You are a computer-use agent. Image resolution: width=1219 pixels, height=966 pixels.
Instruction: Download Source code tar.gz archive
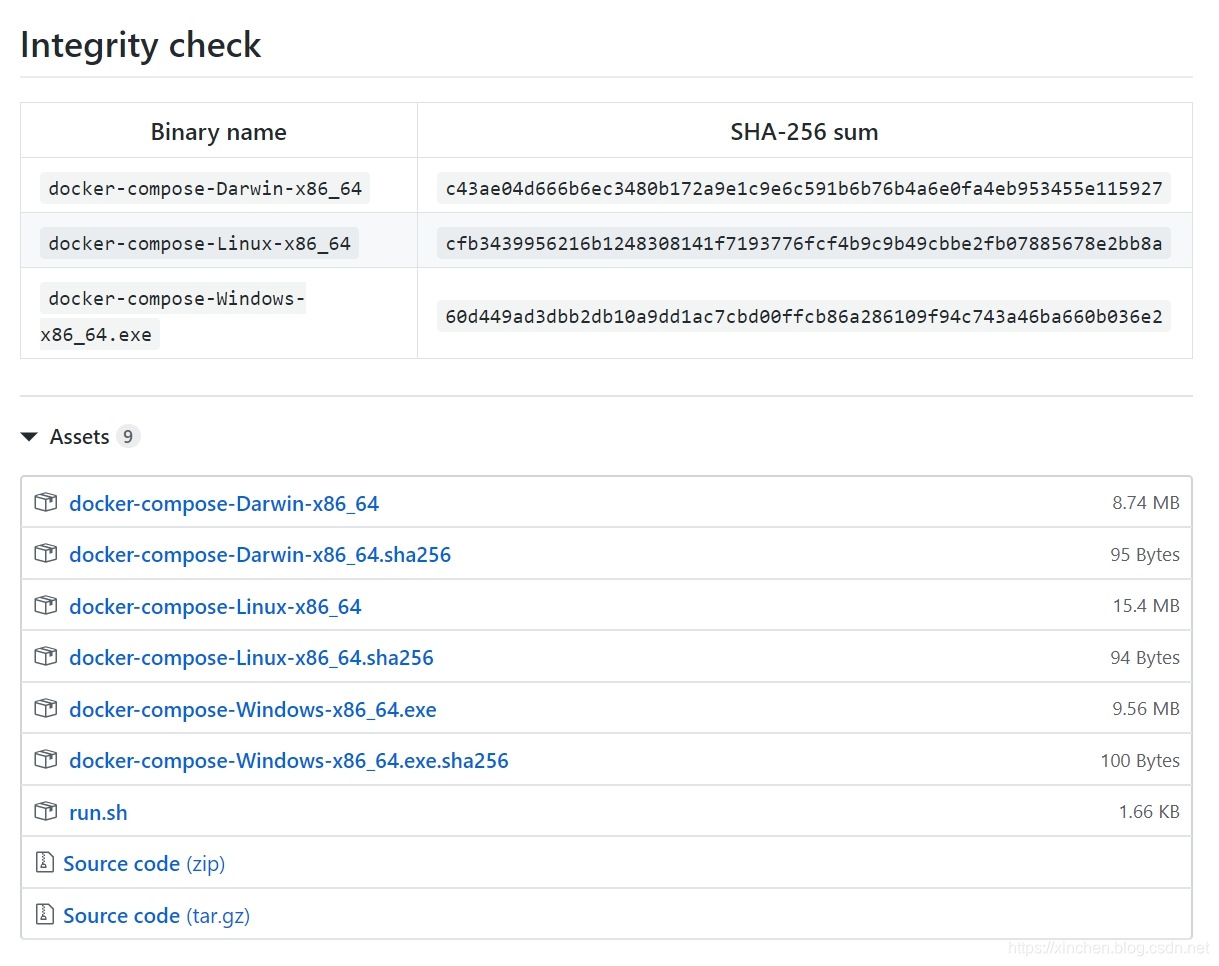click(155, 915)
